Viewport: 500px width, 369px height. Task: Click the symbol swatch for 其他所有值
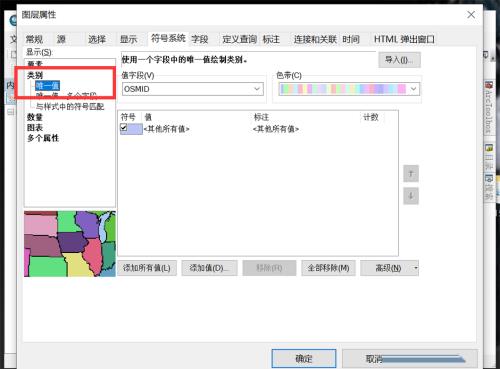[x=131, y=129]
